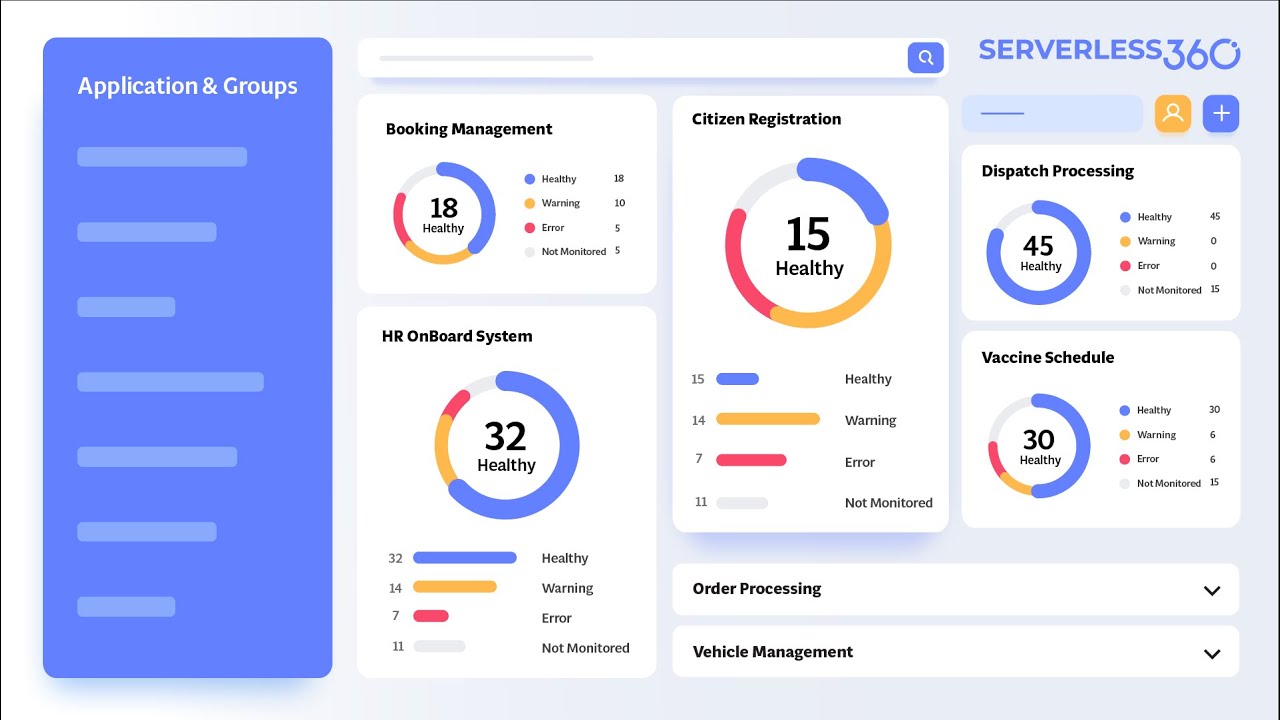Click the Dispatch Processing donut chart
Image resolution: width=1280 pixels, height=720 pixels.
pos(1039,253)
